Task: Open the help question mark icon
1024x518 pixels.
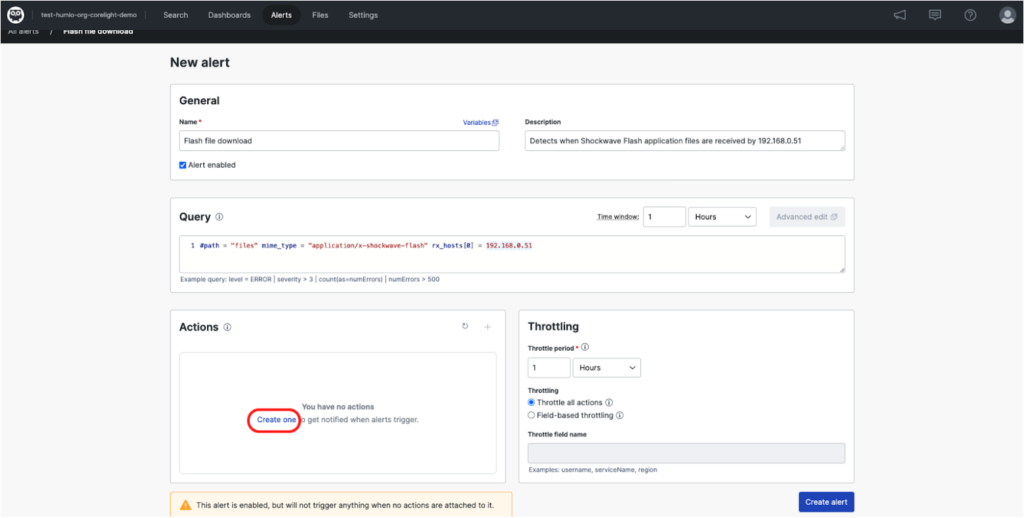Action: click(x=970, y=15)
